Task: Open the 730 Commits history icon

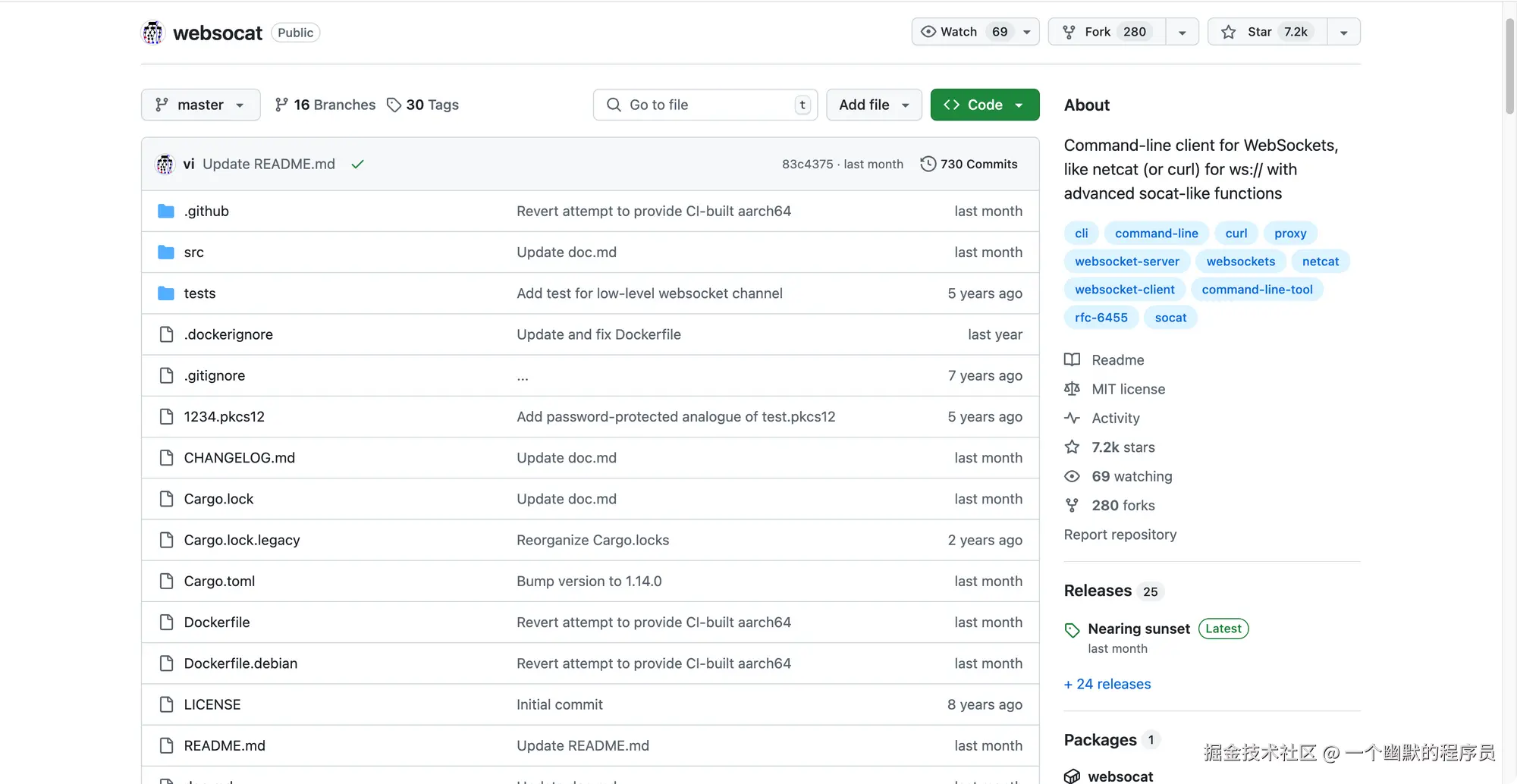Action: [928, 164]
